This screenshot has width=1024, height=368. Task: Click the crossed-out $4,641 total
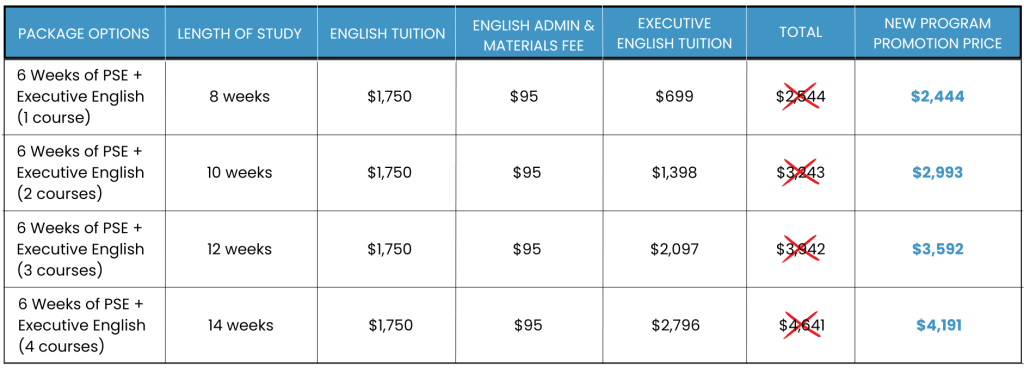[x=800, y=324]
